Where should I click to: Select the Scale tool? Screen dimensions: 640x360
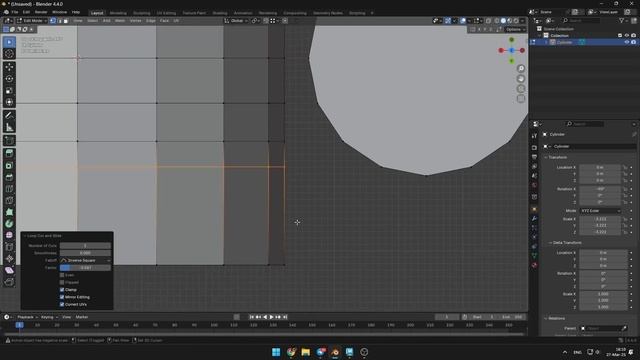coord(9,91)
